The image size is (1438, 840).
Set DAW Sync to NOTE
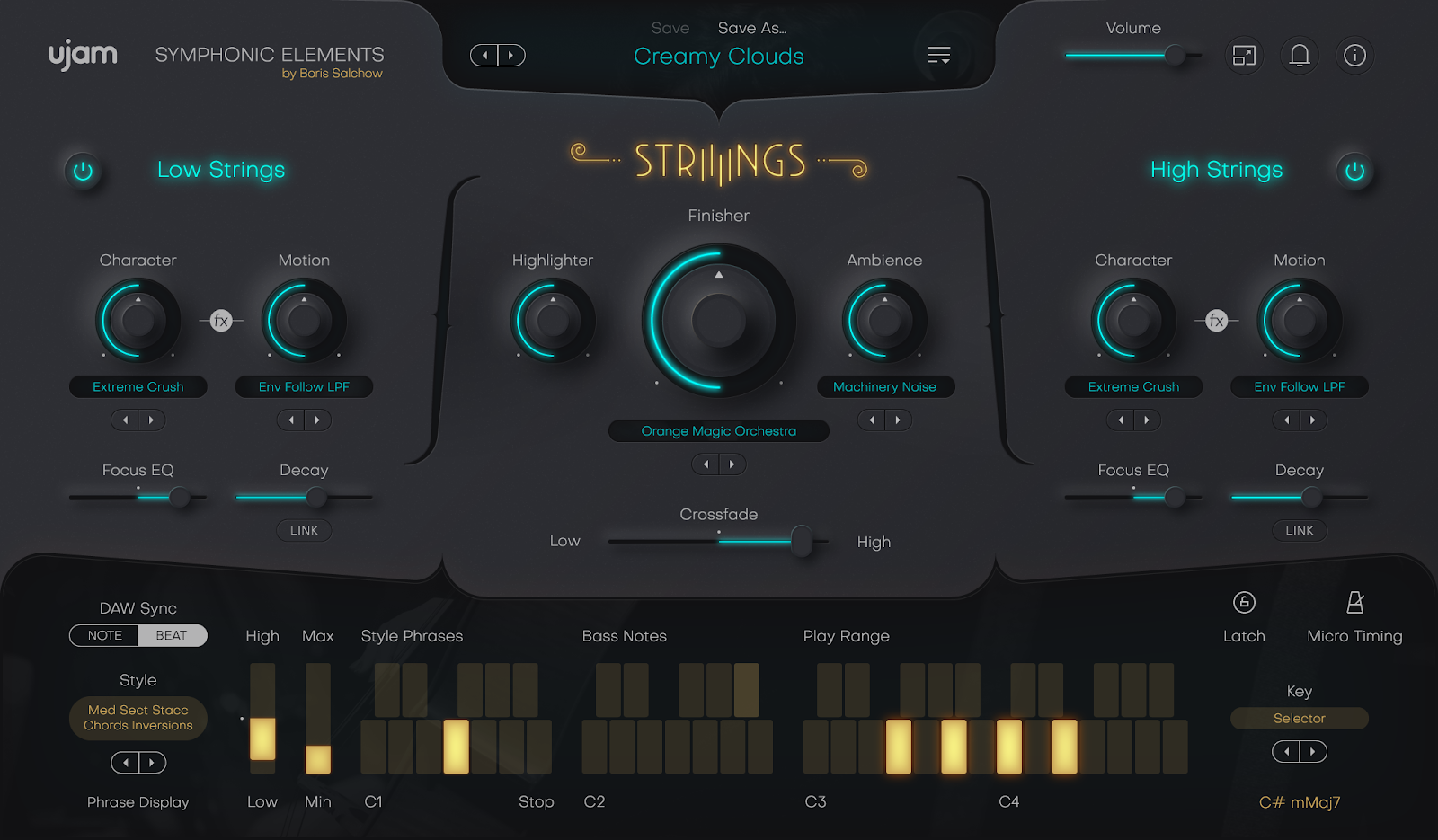pos(104,635)
